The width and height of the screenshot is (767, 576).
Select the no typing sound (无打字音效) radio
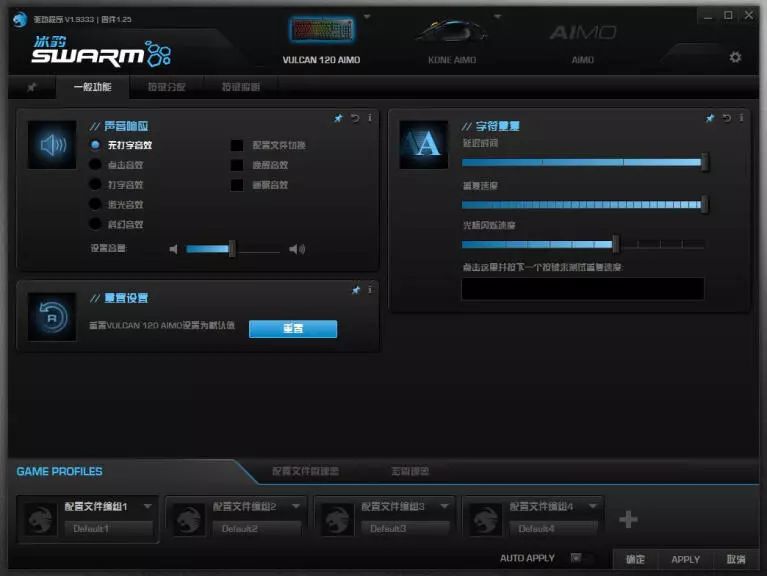pos(95,145)
